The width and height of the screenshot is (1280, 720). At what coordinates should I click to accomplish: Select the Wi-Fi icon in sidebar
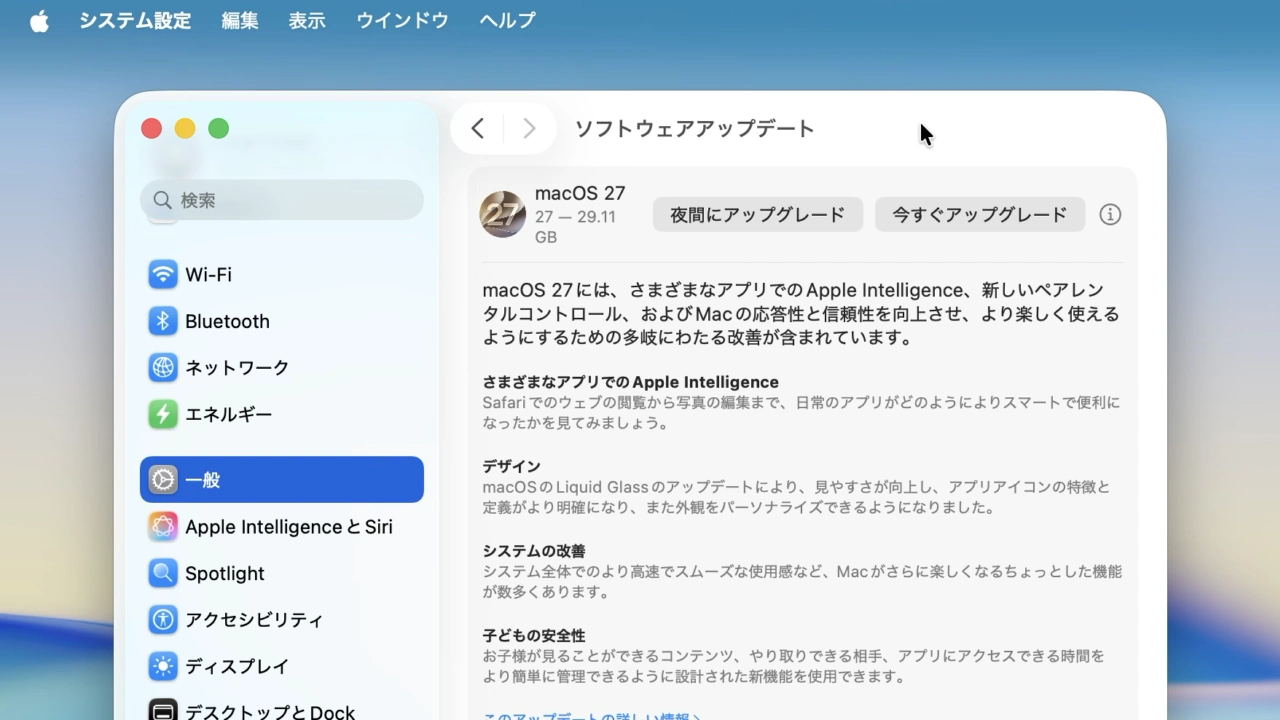click(x=163, y=274)
